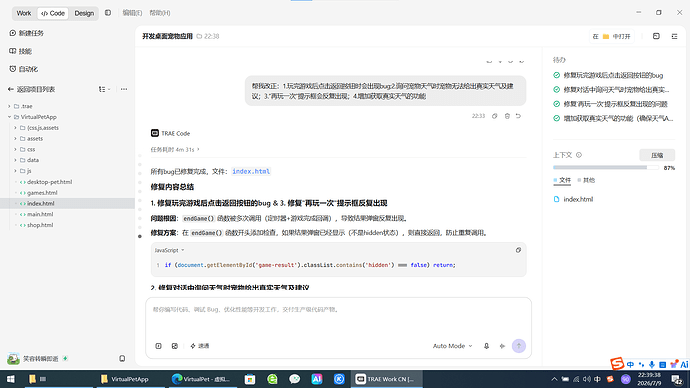Select the 其他 tab under context
The width and height of the screenshot is (690, 388).
click(586, 180)
